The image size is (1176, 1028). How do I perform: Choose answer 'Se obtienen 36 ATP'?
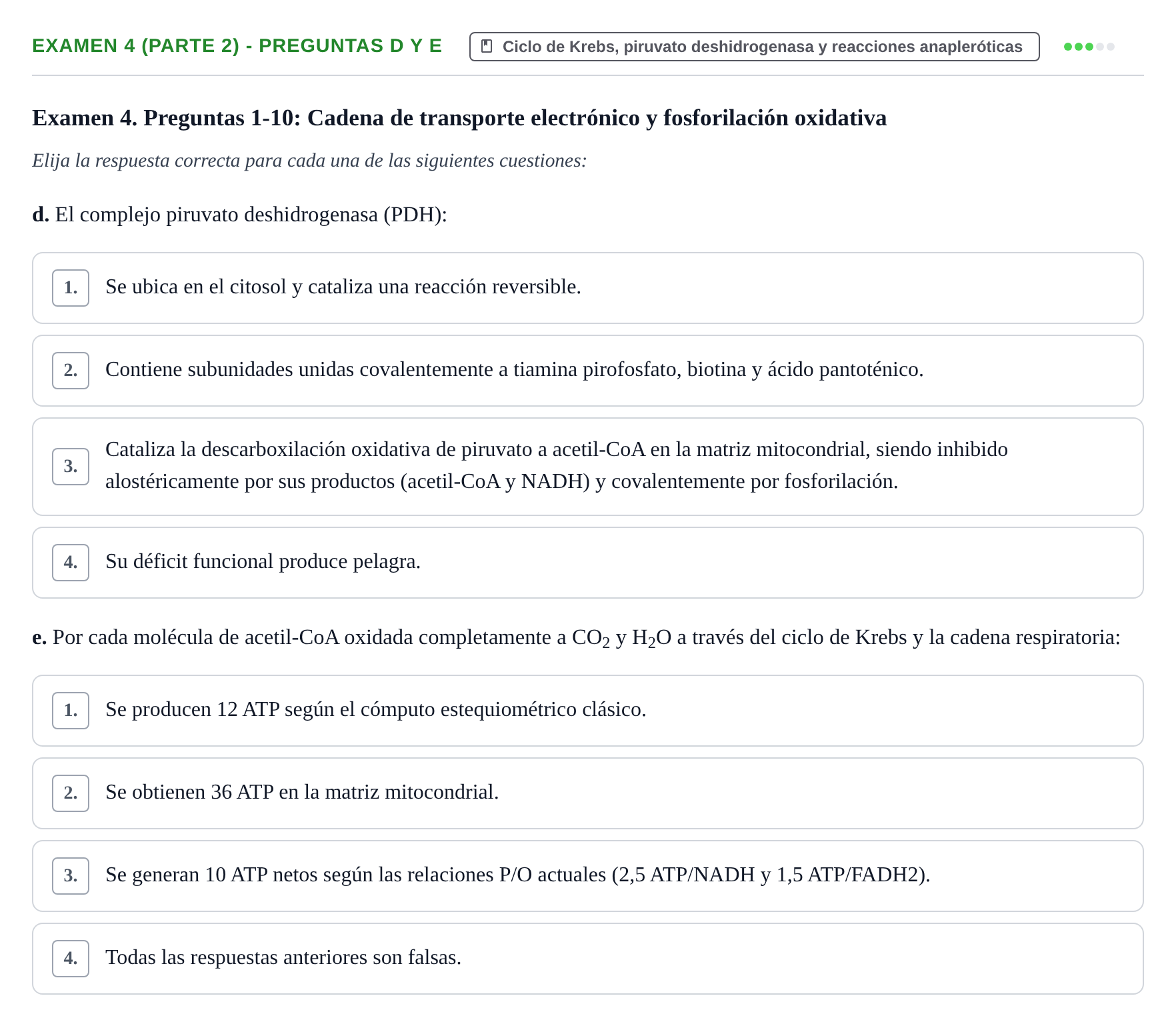(x=587, y=793)
